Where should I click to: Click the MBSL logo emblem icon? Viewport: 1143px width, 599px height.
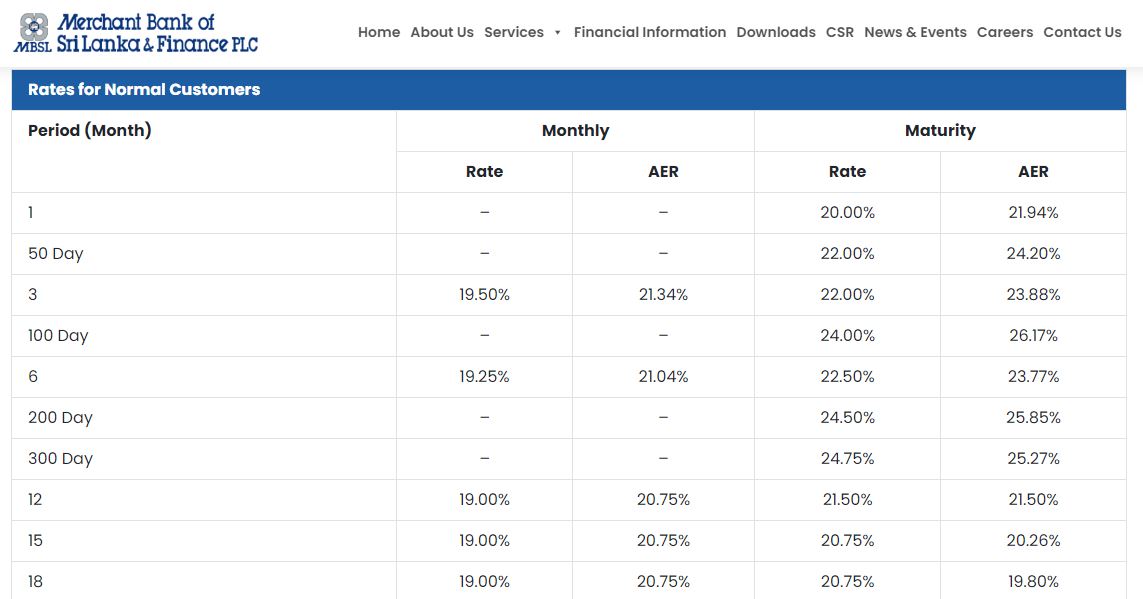click(34, 28)
